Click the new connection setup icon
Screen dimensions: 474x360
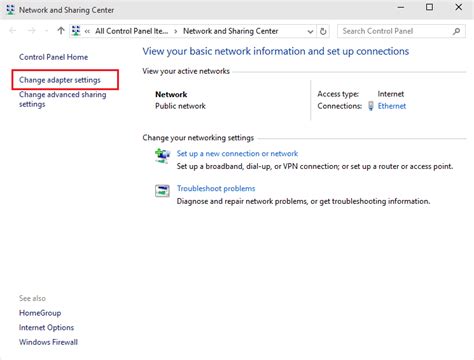(162, 156)
